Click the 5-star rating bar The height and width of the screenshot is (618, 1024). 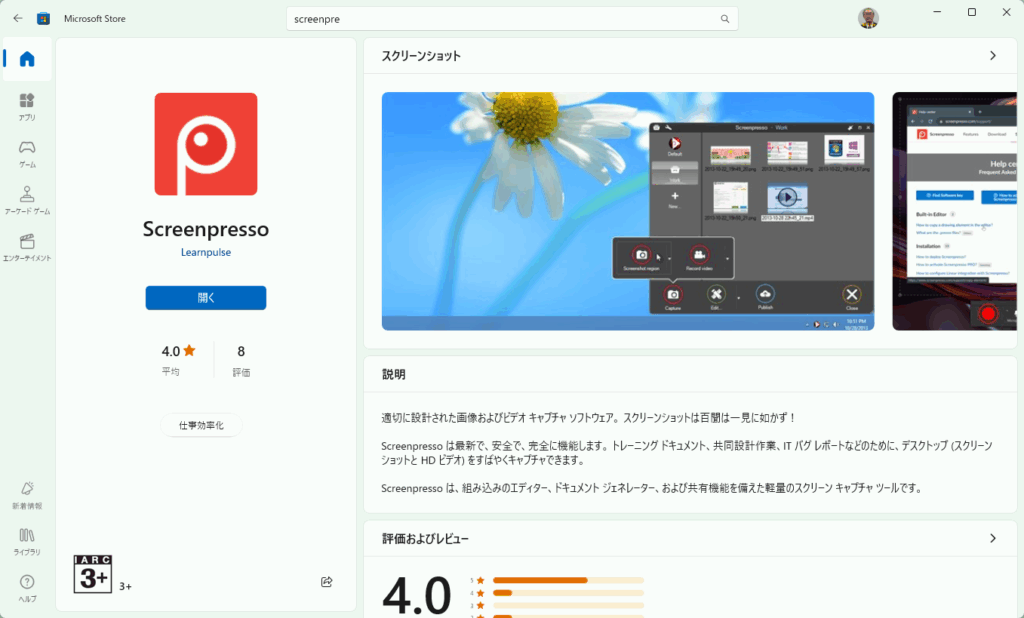(x=567, y=580)
